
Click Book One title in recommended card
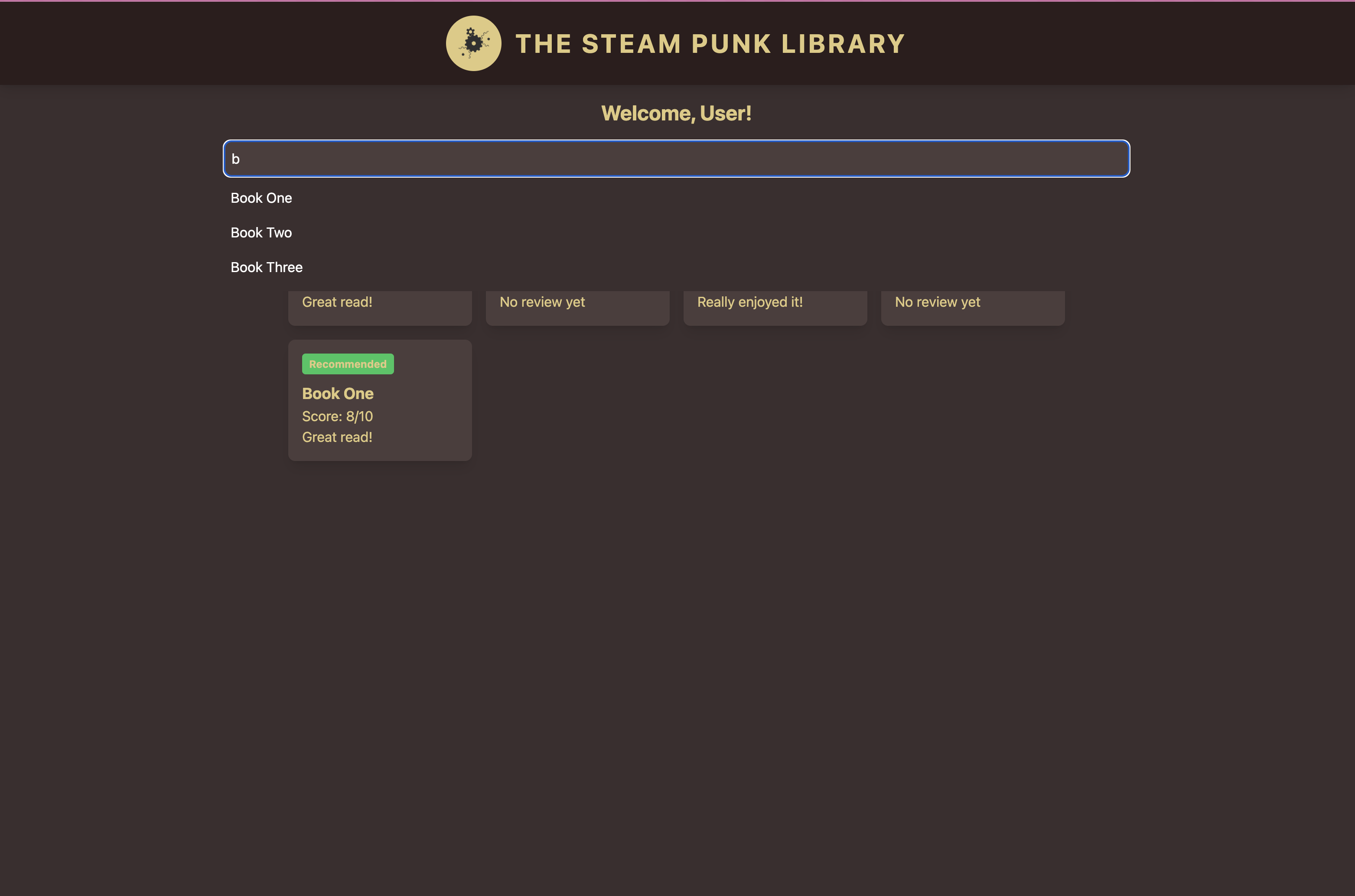(337, 394)
